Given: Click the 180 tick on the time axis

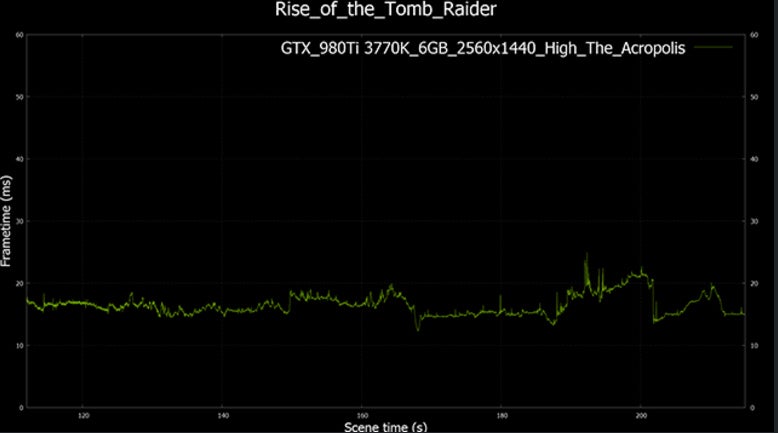Looking at the screenshot, I should click(502, 416).
